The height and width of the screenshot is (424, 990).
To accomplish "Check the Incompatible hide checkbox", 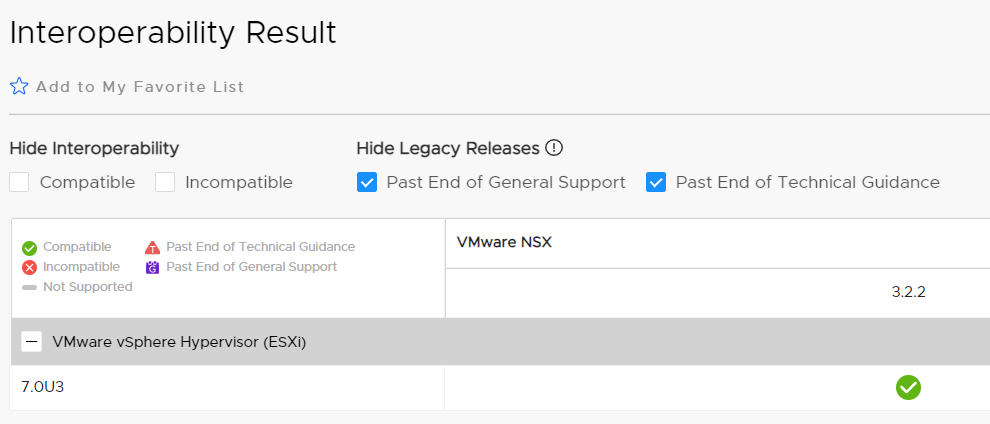I will pyautogui.click(x=165, y=182).
